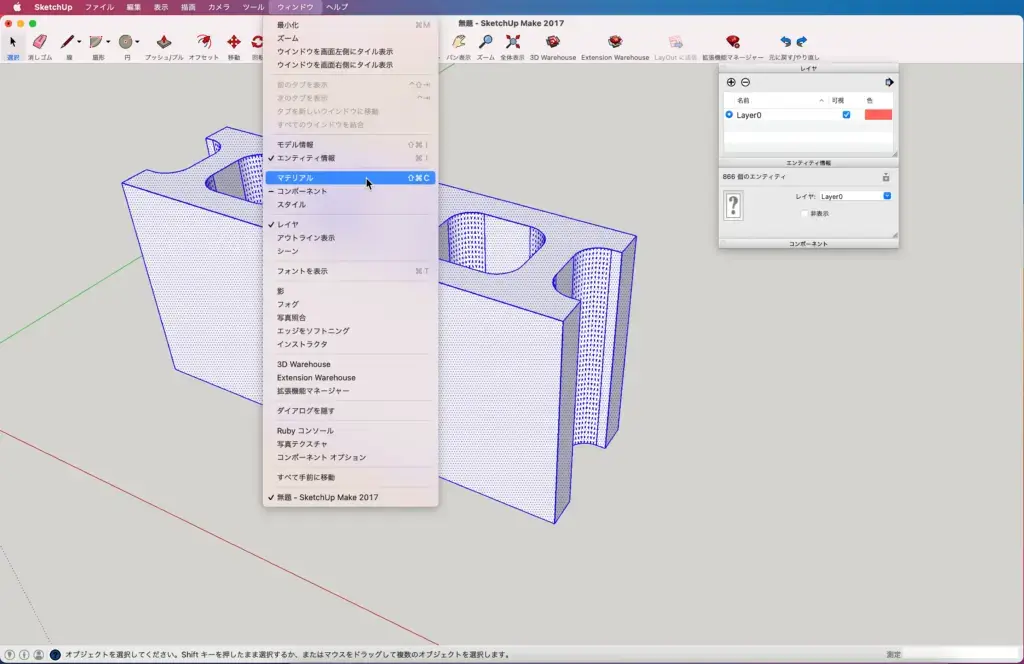Collapse the レイヤ panel header
Image resolution: width=1024 pixels, height=664 pixels.
click(x=808, y=69)
